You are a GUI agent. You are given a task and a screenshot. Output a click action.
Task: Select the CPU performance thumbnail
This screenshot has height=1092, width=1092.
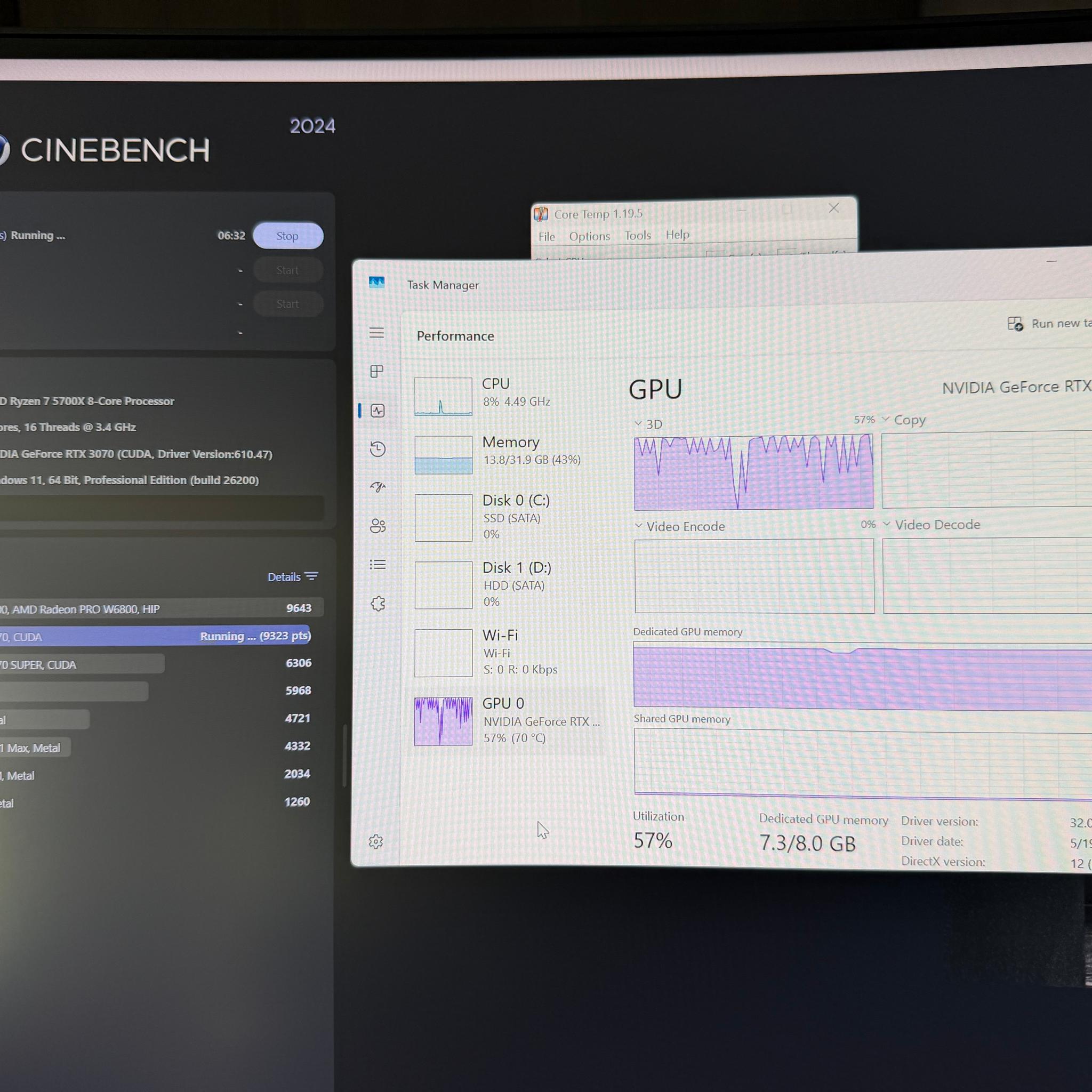tap(443, 397)
